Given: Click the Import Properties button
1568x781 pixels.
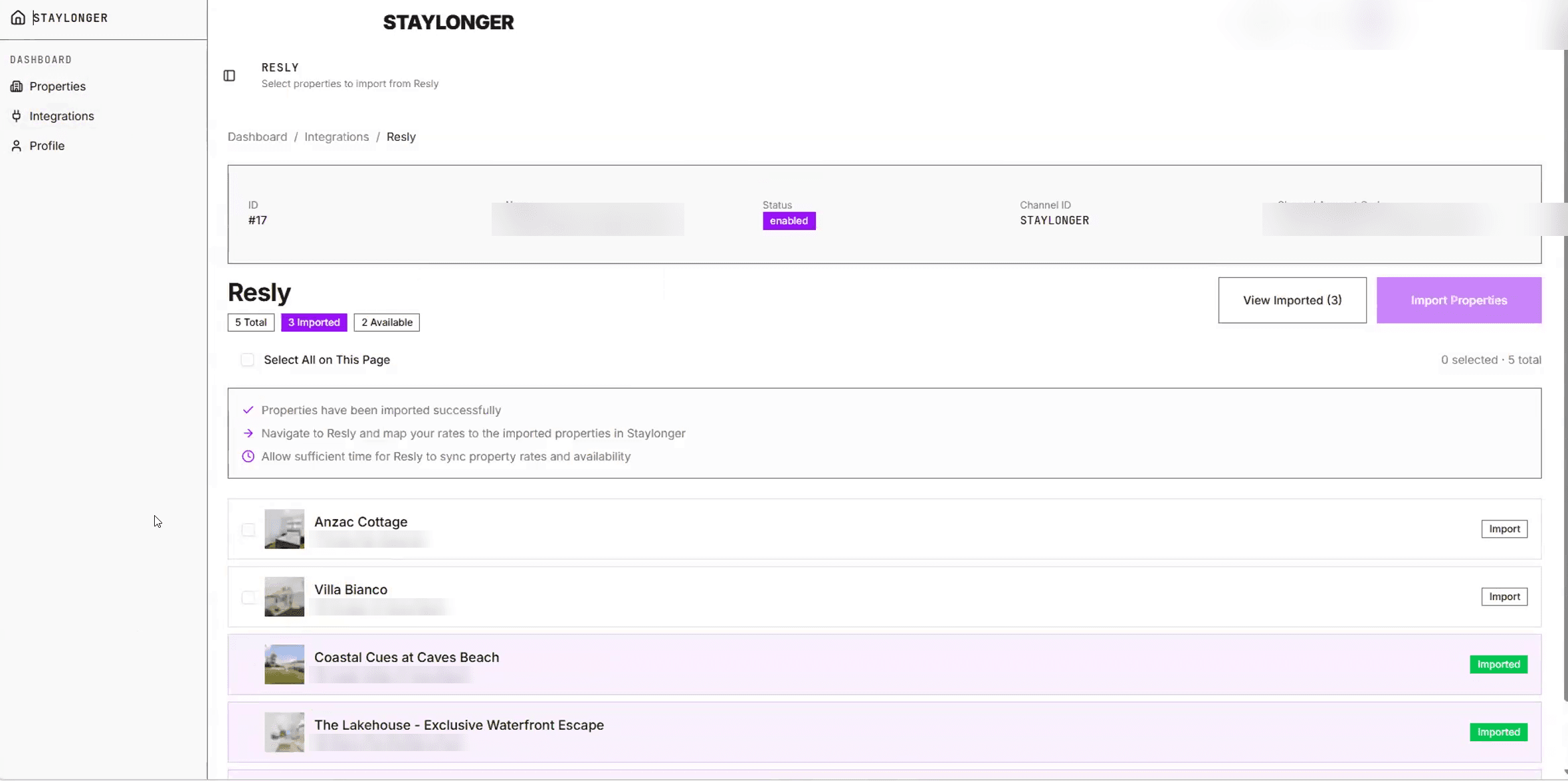Looking at the screenshot, I should 1459,300.
